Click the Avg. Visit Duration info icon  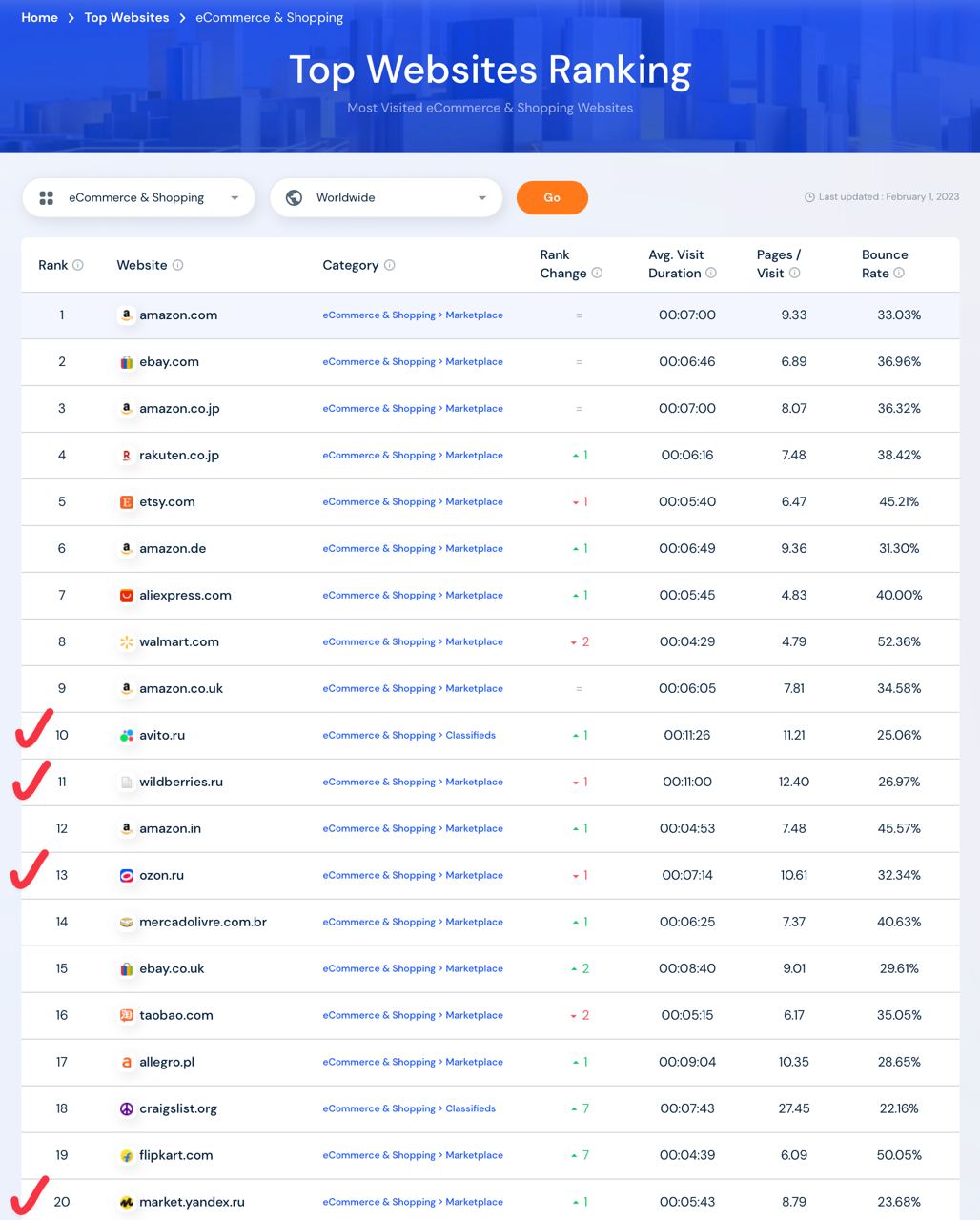710,273
